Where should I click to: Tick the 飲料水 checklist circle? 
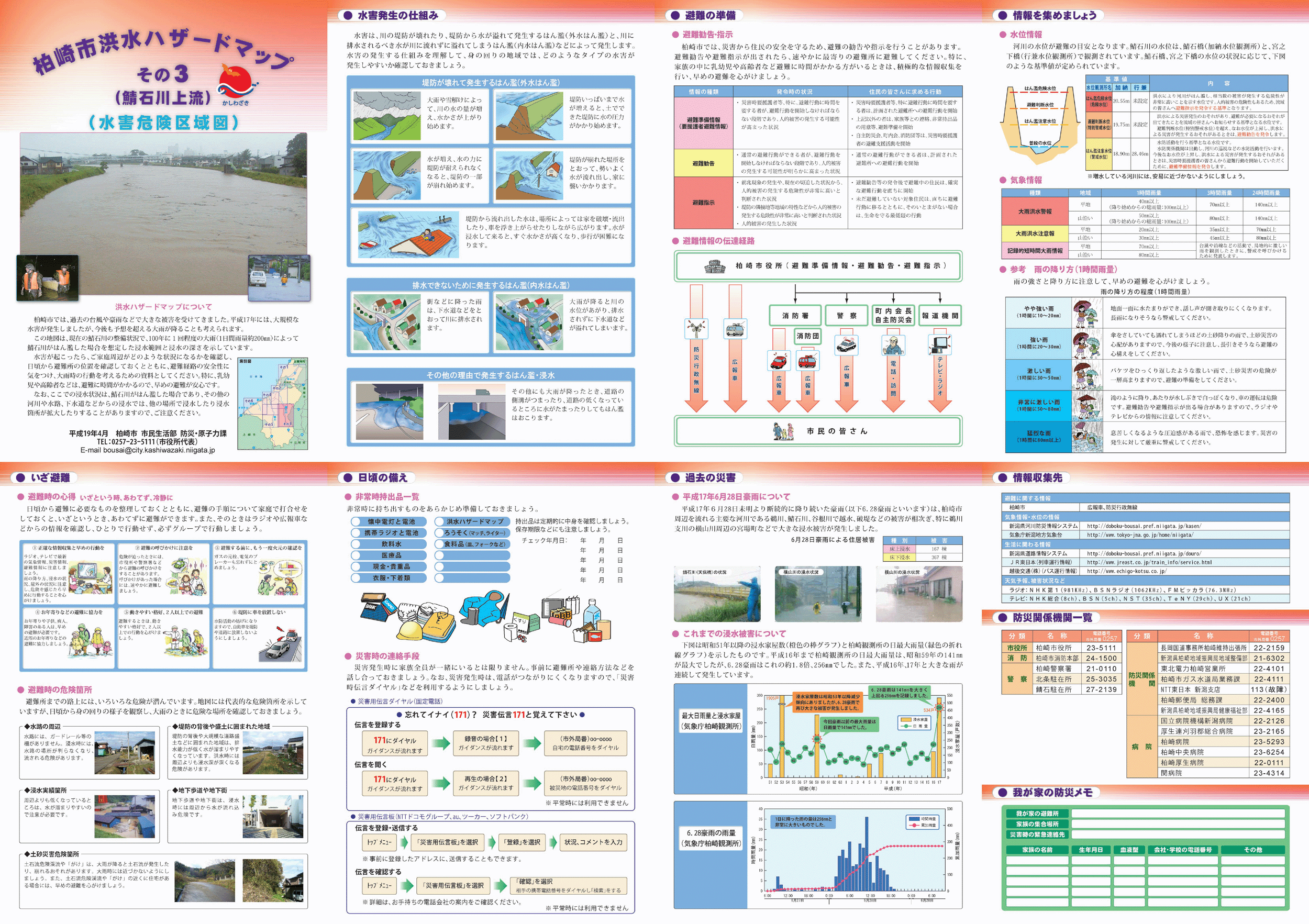tap(356, 544)
